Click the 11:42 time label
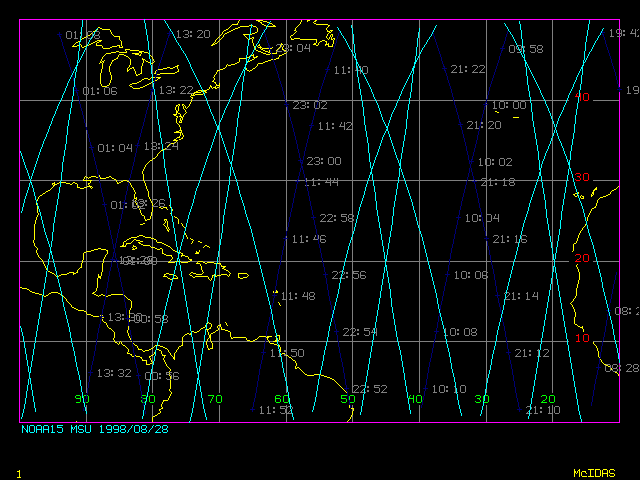The width and height of the screenshot is (640, 480). coord(335,126)
